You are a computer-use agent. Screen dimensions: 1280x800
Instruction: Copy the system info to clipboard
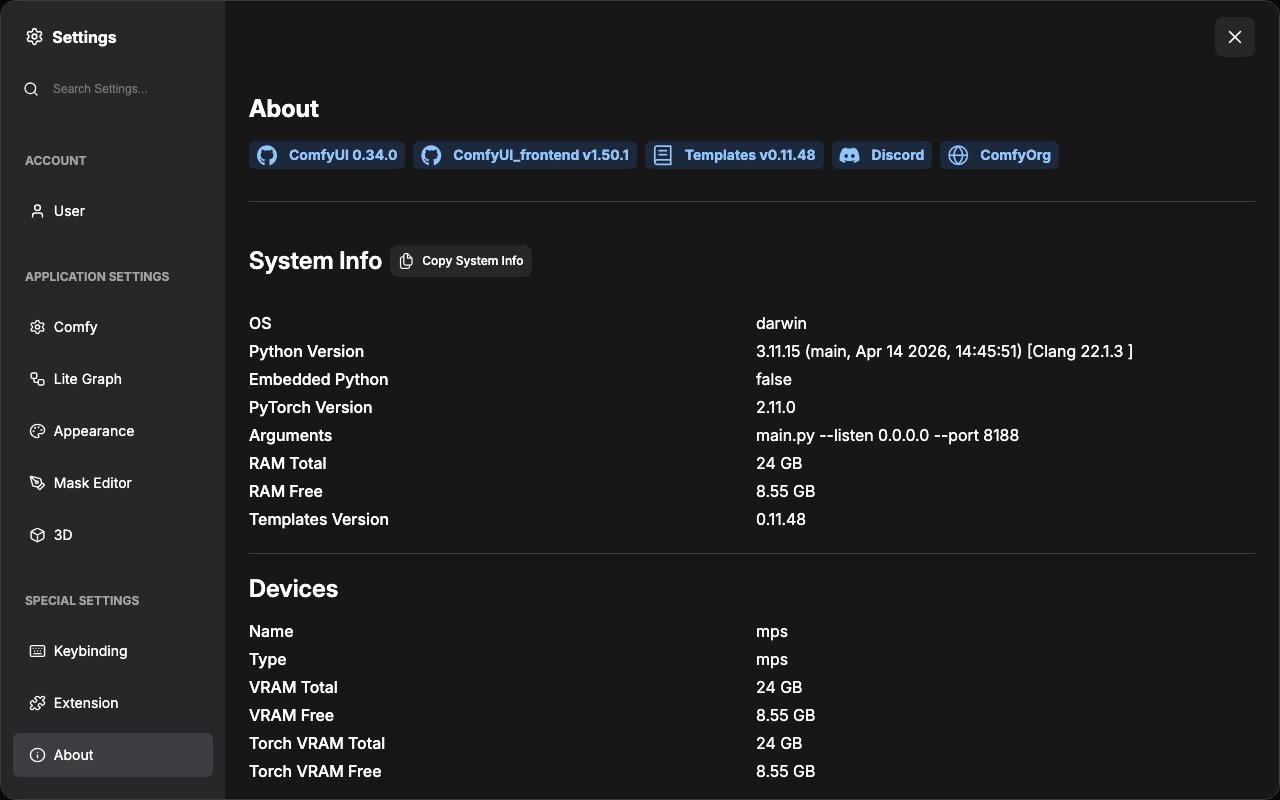click(x=461, y=261)
